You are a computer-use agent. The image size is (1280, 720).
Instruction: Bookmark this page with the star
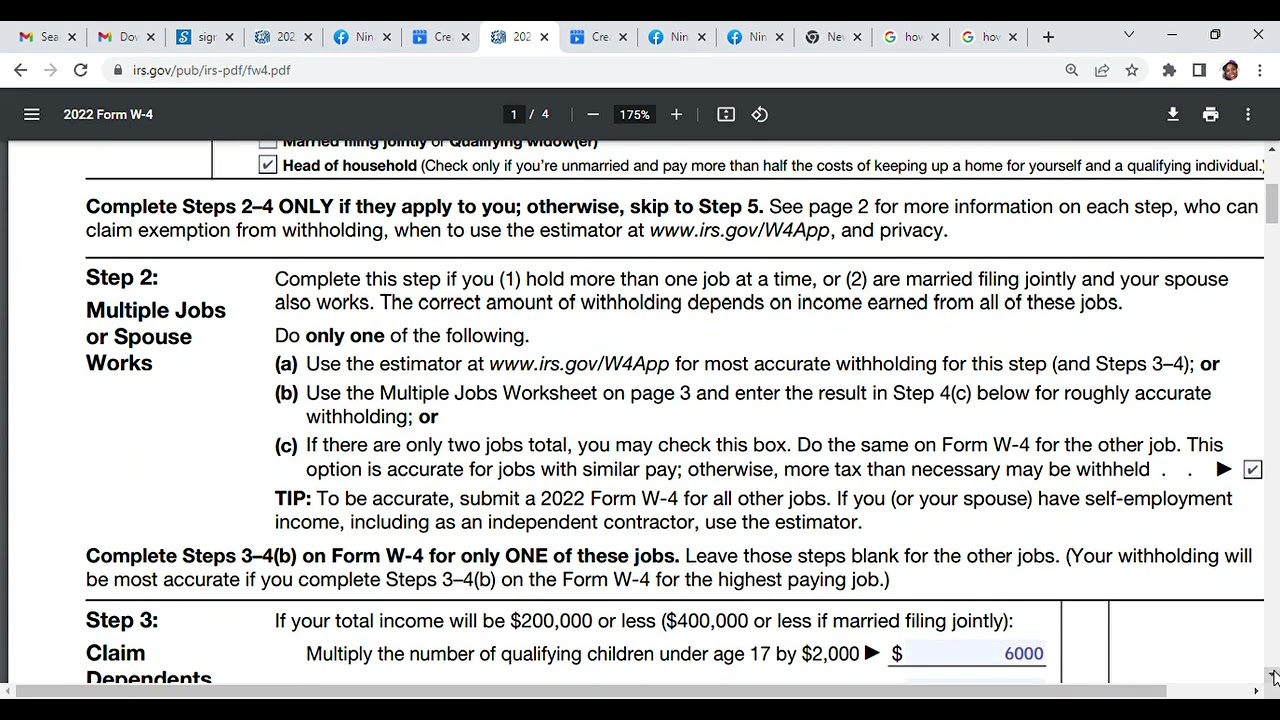click(1132, 70)
